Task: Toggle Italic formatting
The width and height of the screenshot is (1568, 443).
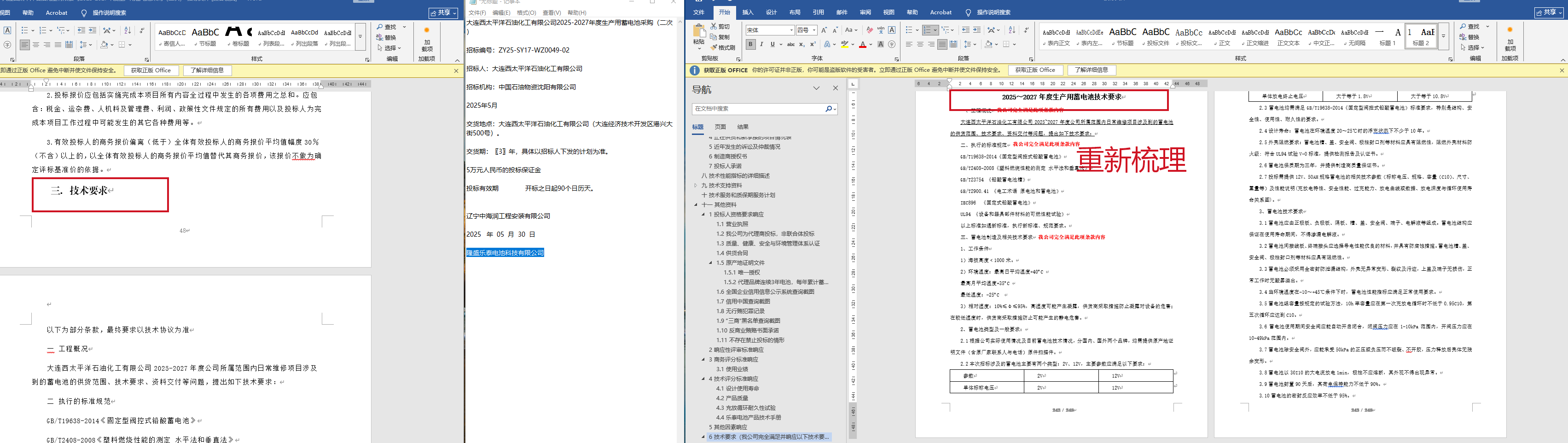Action: click(x=761, y=44)
